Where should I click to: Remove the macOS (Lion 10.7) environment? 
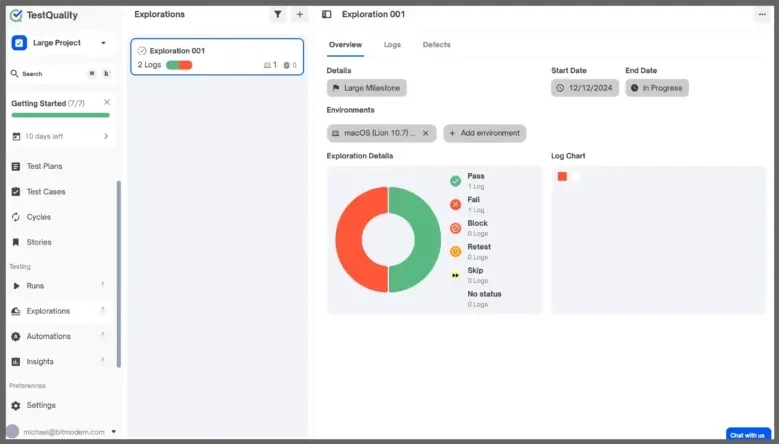tap(426, 133)
